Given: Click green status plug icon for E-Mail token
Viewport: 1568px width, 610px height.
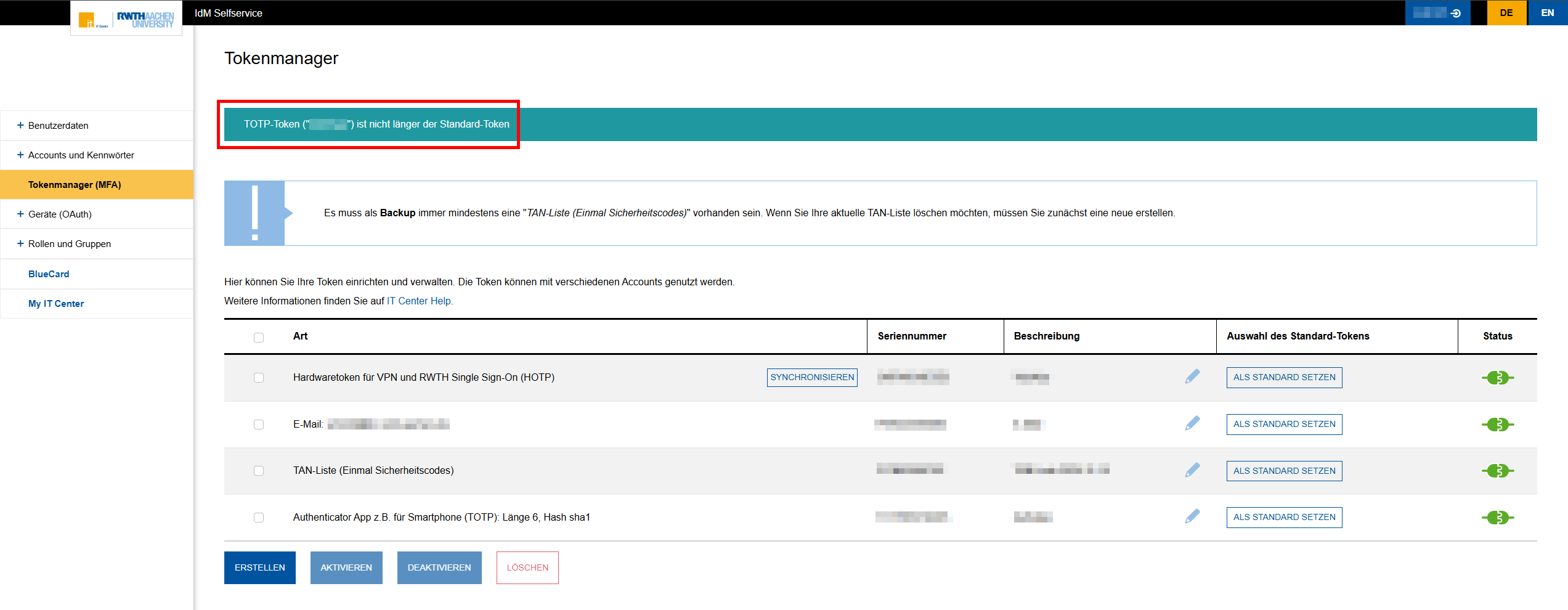Looking at the screenshot, I should pyautogui.click(x=1497, y=425).
